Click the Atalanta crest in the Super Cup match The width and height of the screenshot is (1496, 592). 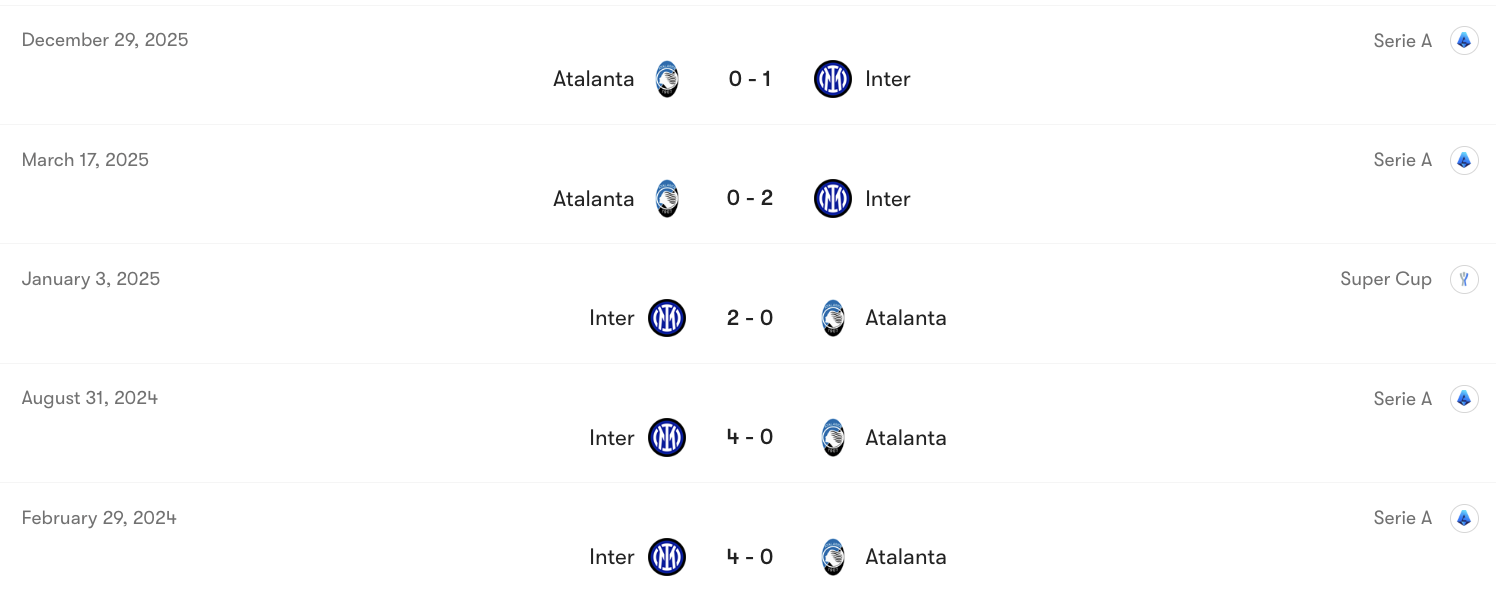tap(832, 317)
